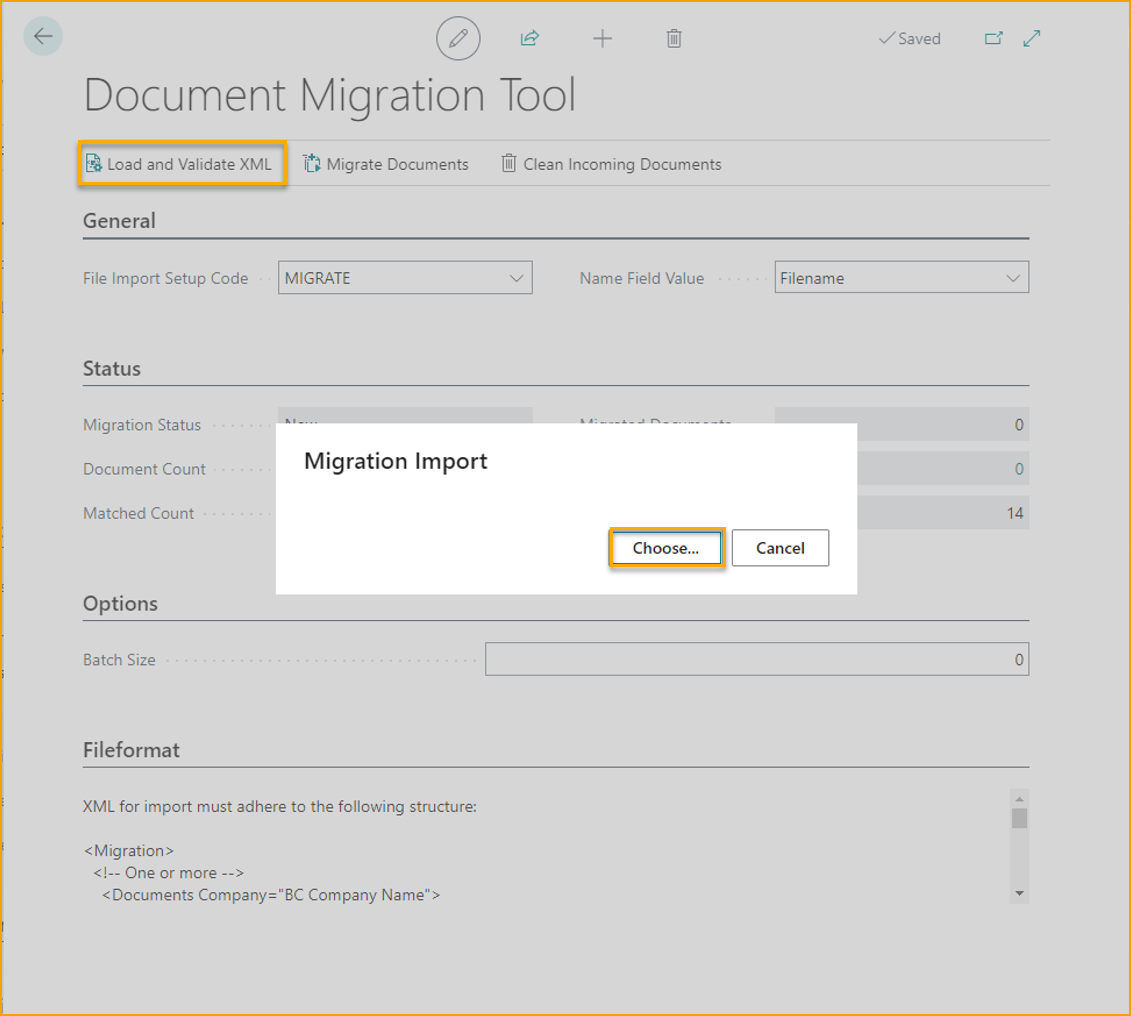The image size is (1131, 1016).
Task: Click inside the Batch Size field
Action: 756,658
